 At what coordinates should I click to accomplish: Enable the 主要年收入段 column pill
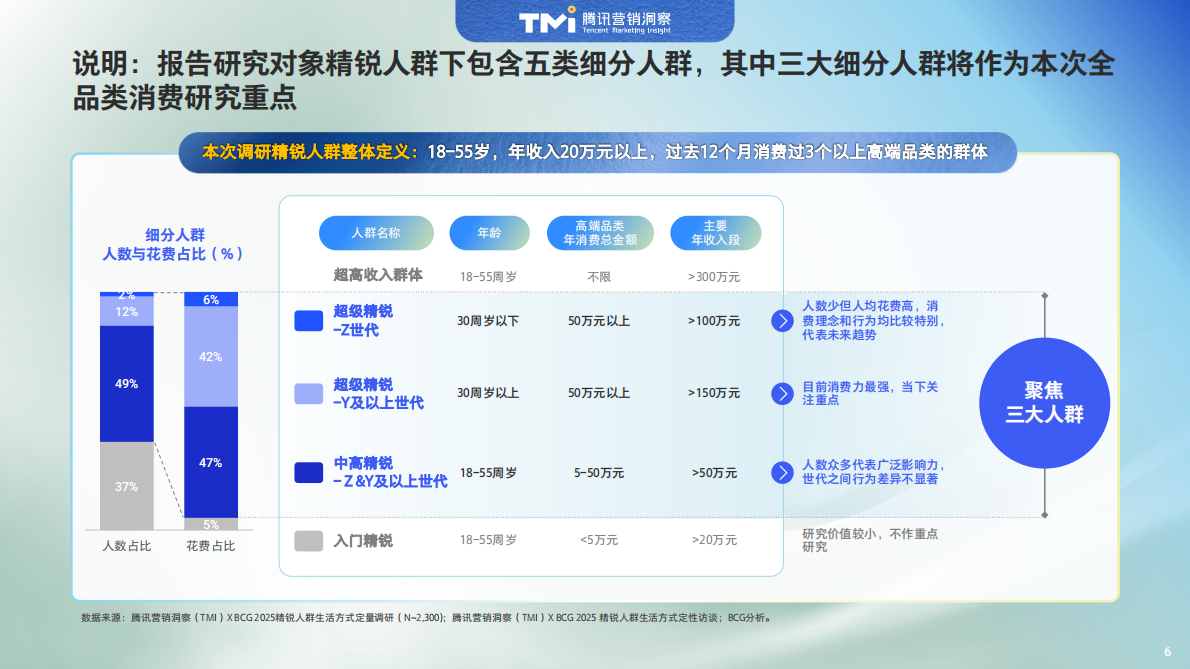coord(715,232)
